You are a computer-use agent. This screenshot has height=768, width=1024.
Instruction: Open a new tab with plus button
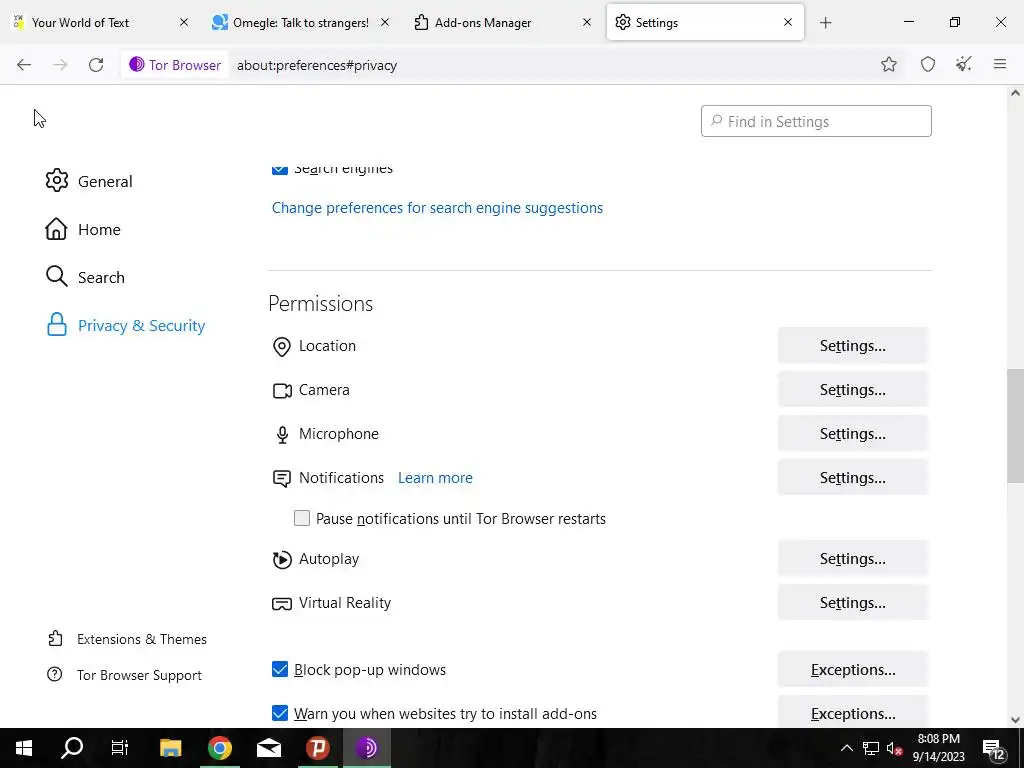coord(825,23)
